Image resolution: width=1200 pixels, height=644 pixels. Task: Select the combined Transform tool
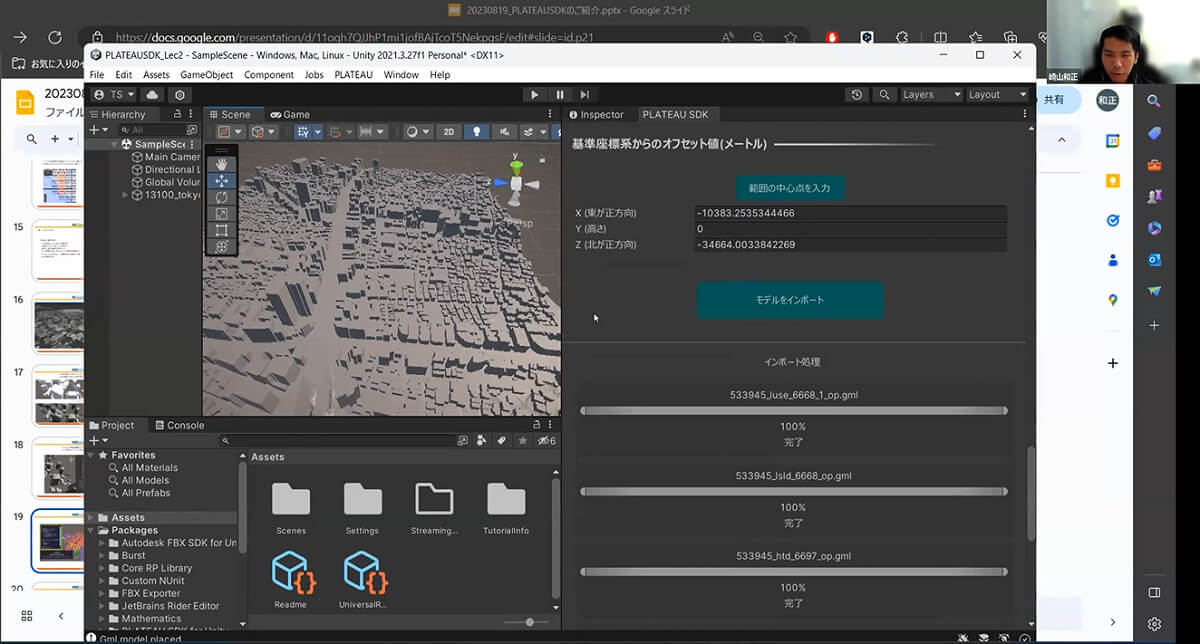click(x=221, y=246)
